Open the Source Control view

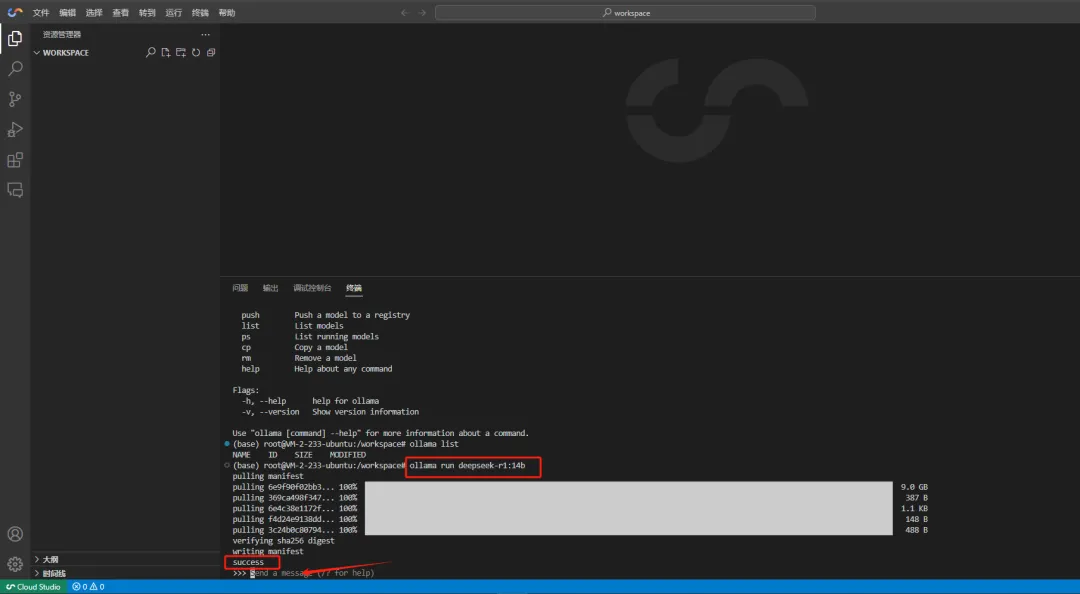click(14, 99)
